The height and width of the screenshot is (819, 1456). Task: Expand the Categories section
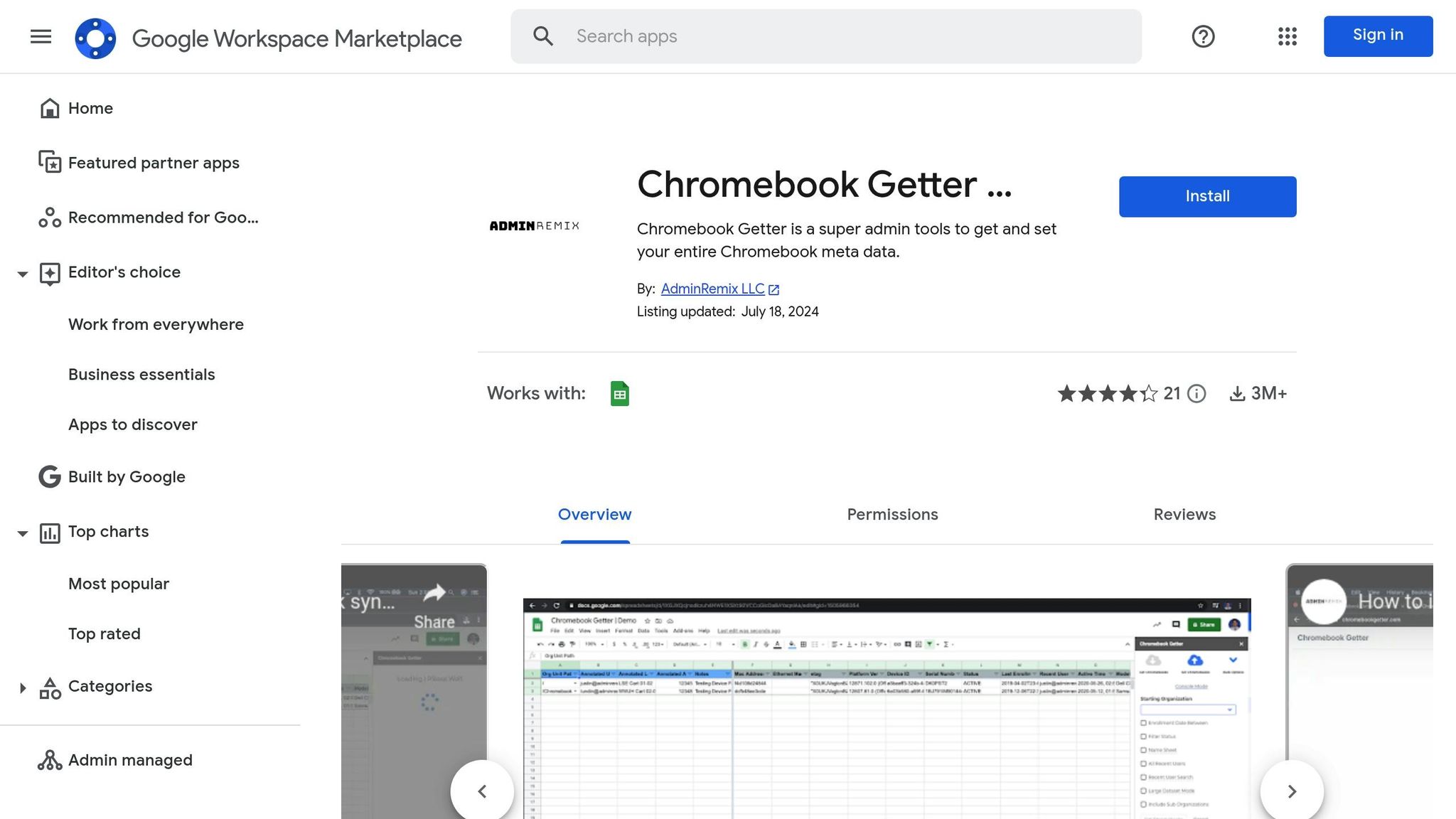(x=22, y=687)
